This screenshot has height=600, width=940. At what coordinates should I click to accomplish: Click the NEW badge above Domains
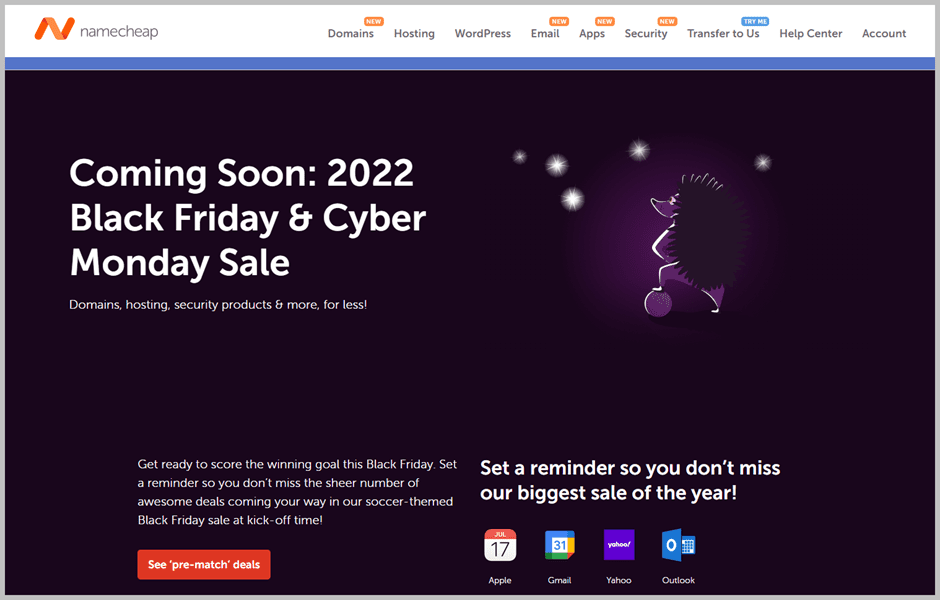point(373,21)
